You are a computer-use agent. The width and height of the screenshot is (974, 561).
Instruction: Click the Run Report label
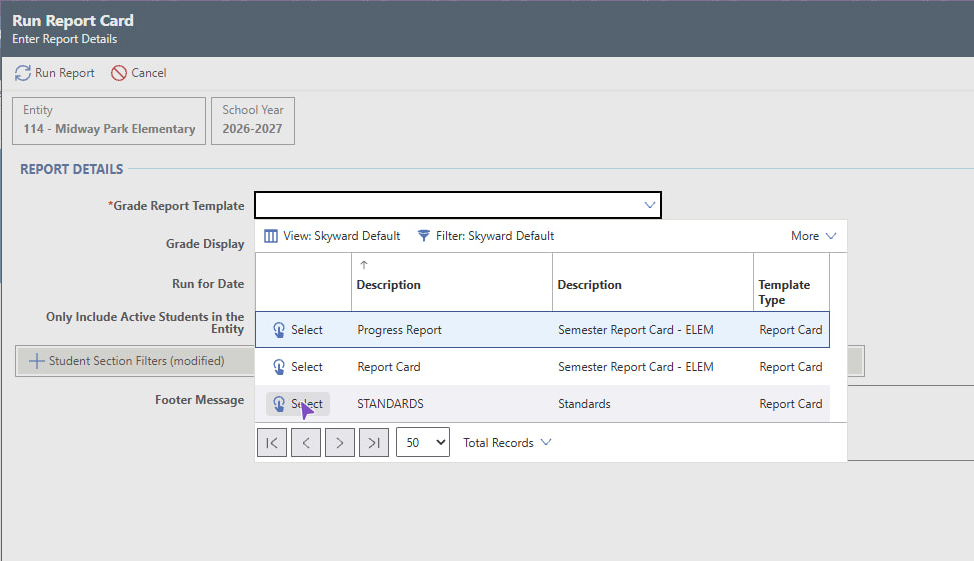[65, 73]
